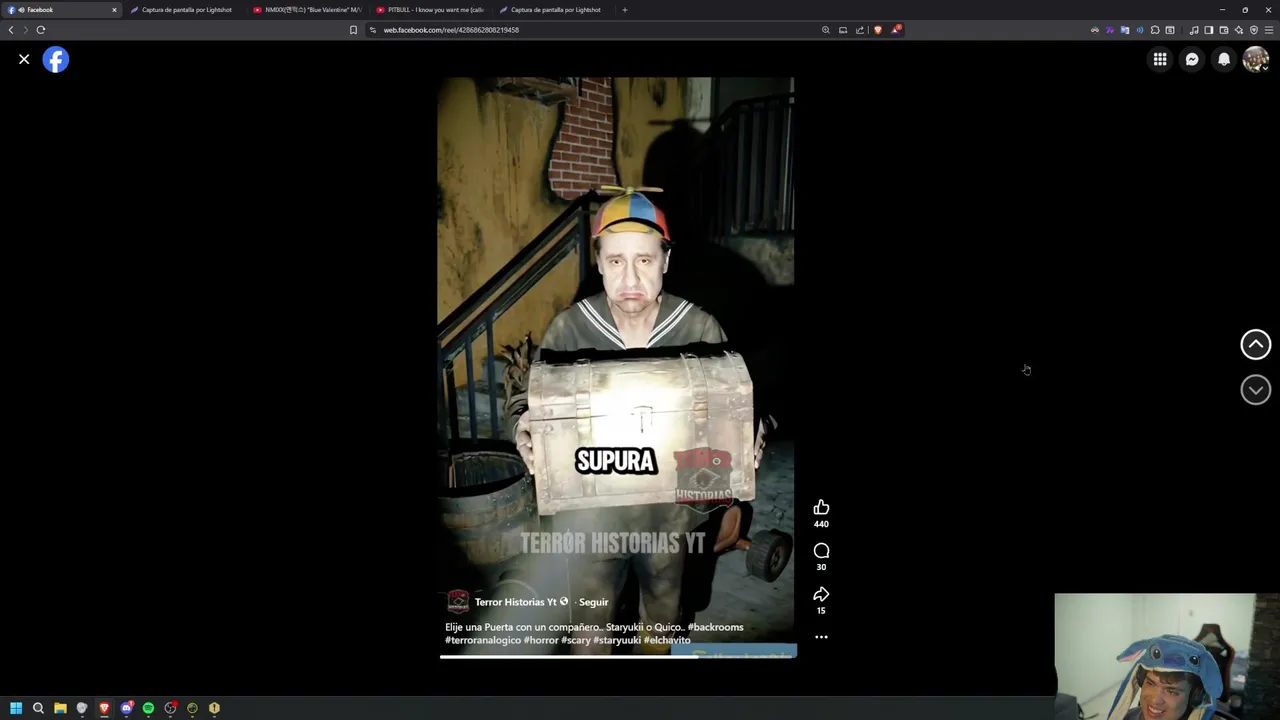Open the reel's three-dot options menu

[821, 637]
